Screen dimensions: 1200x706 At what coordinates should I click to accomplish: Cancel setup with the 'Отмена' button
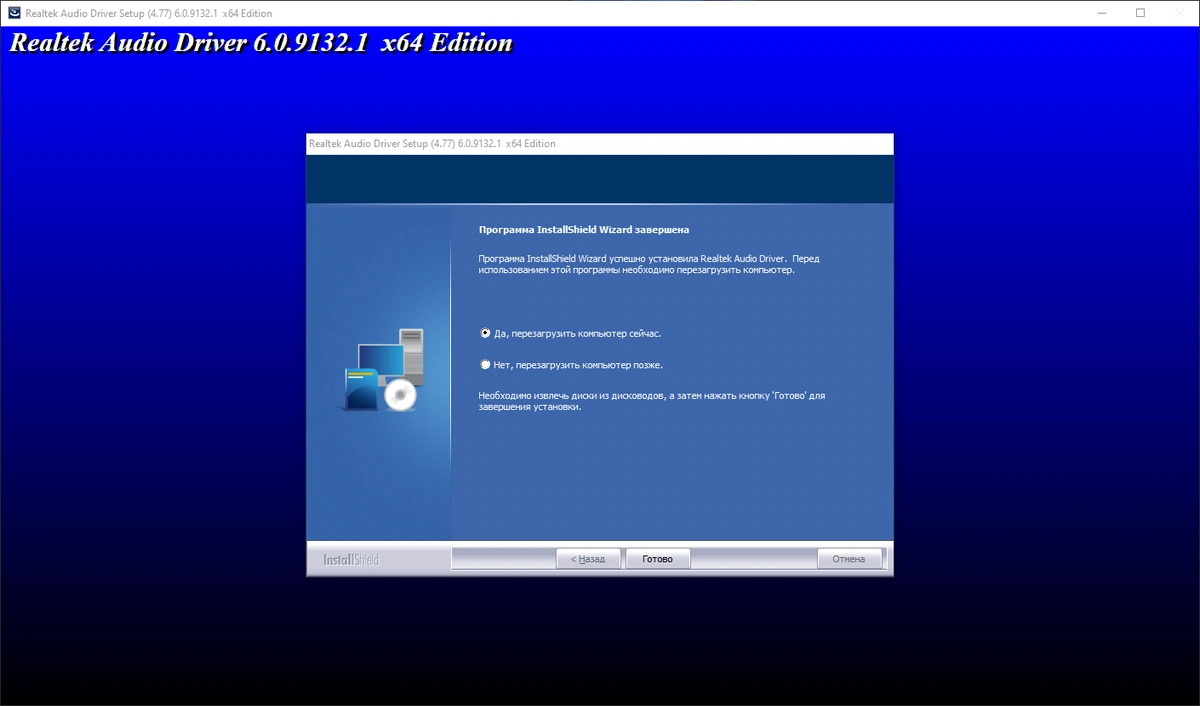[849, 559]
